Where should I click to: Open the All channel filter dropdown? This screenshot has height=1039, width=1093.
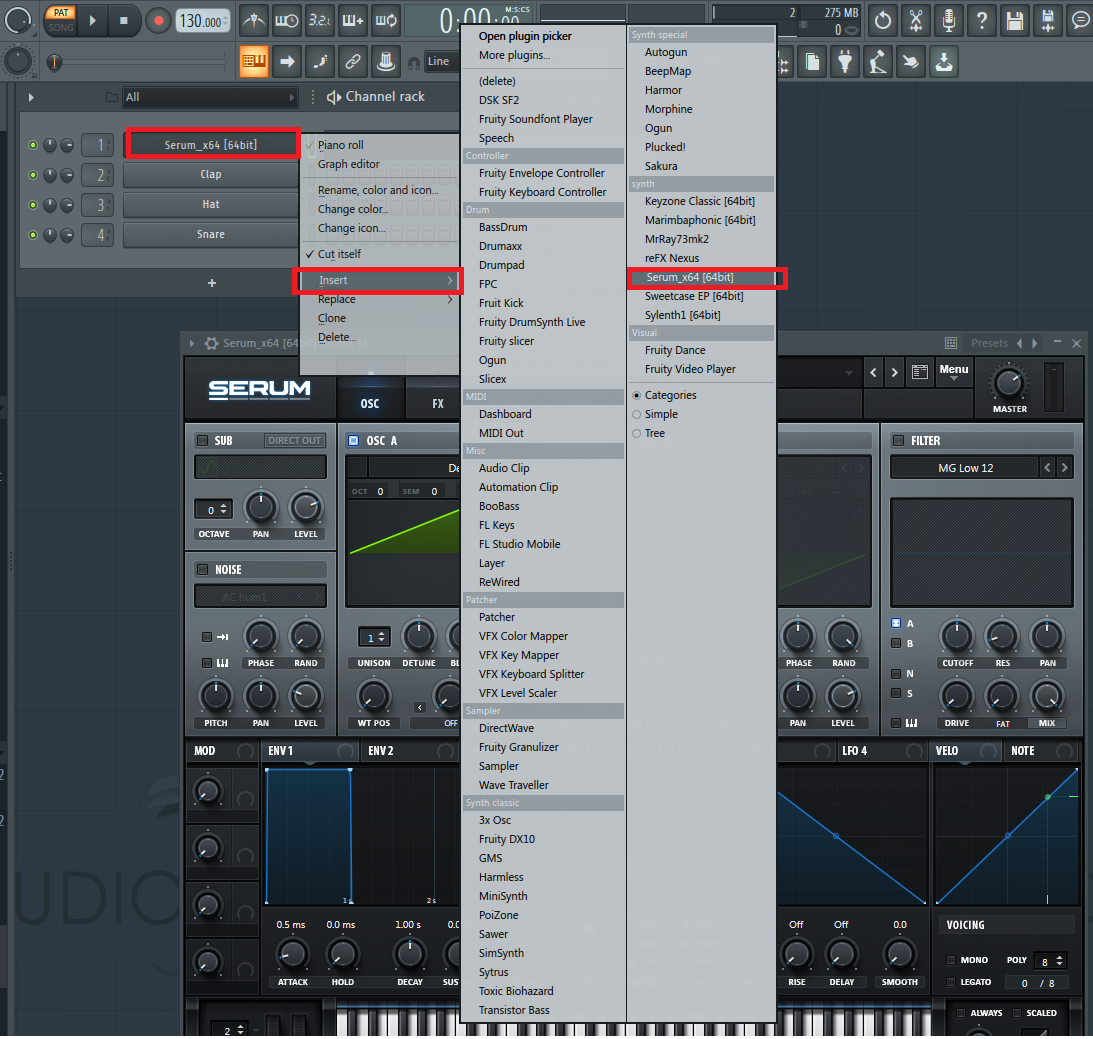tap(210, 98)
